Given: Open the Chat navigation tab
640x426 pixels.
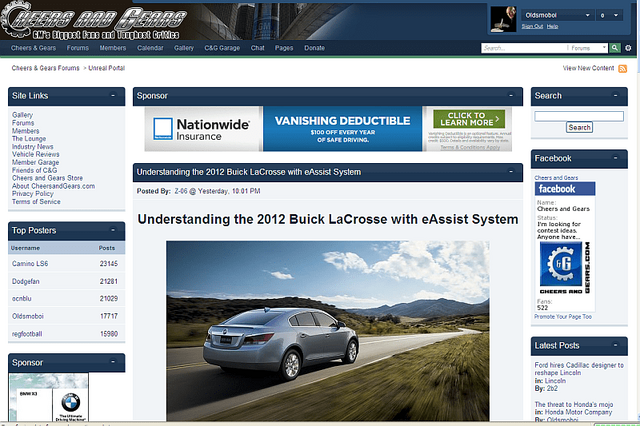Looking at the screenshot, I should pos(258,48).
